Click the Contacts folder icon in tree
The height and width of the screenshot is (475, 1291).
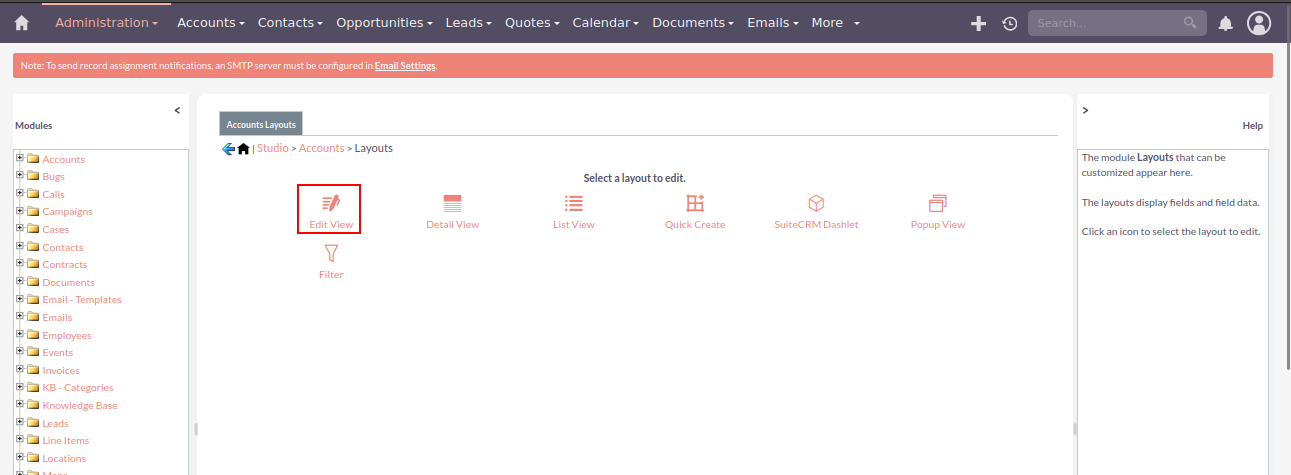pos(33,247)
